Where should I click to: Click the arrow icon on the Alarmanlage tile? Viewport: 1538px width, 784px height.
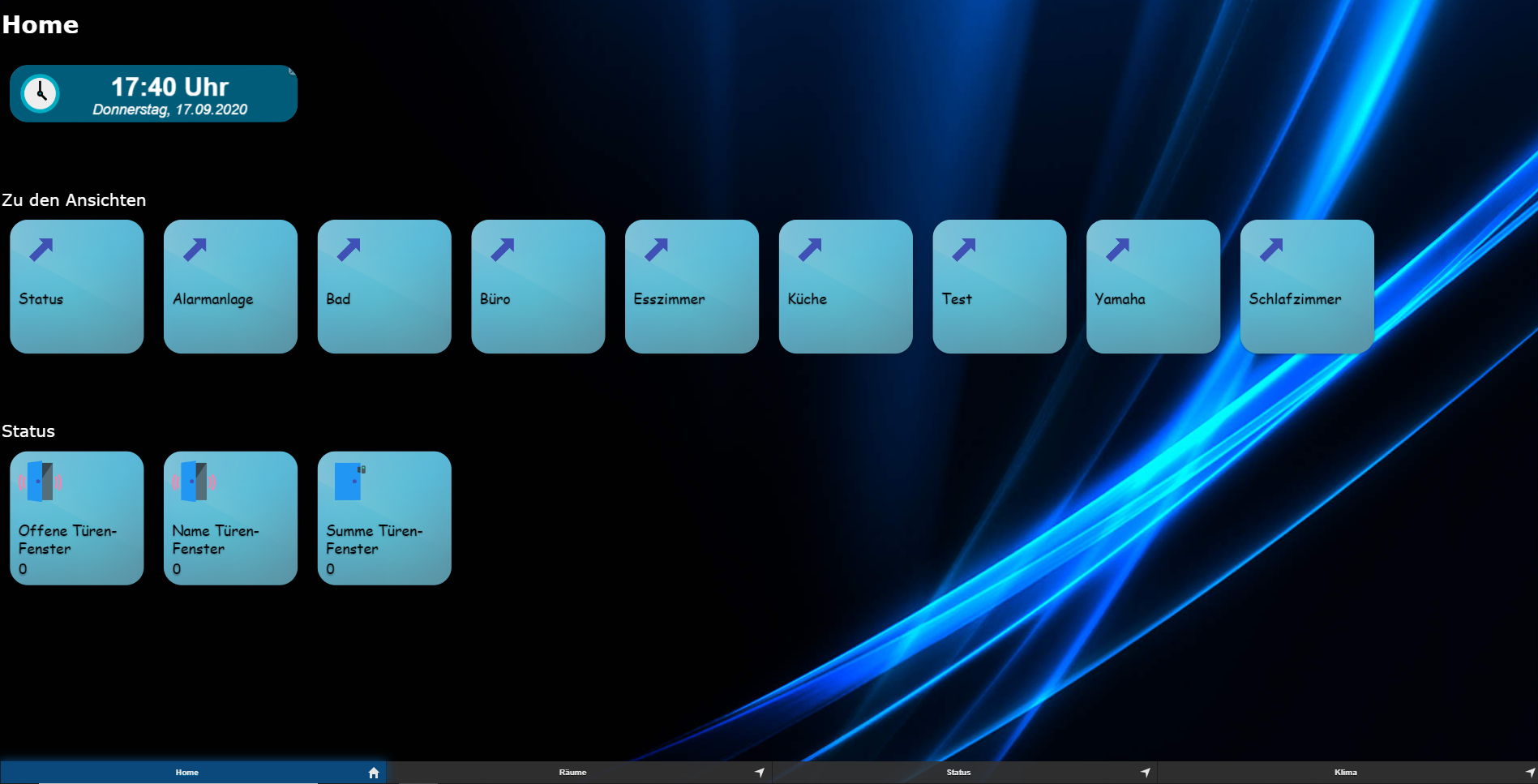tap(195, 250)
